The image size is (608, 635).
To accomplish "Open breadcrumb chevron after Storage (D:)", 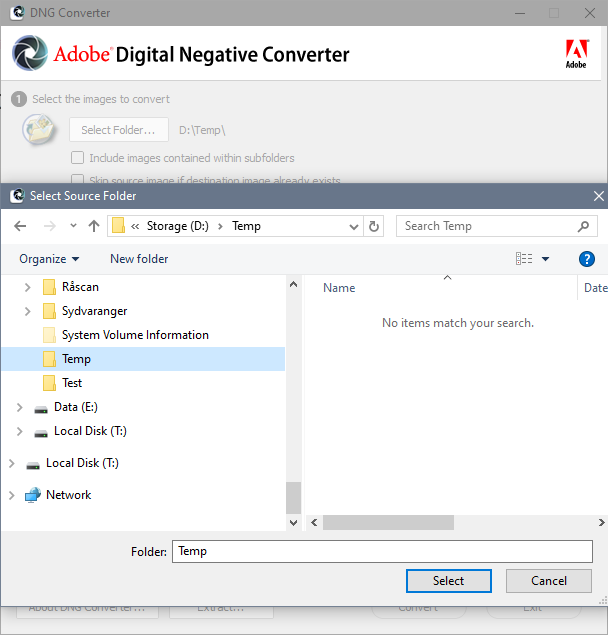I will click(x=220, y=226).
